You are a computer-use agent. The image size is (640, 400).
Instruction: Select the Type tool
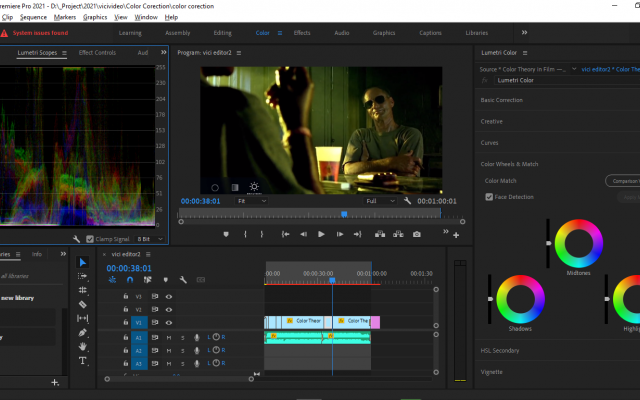82,361
